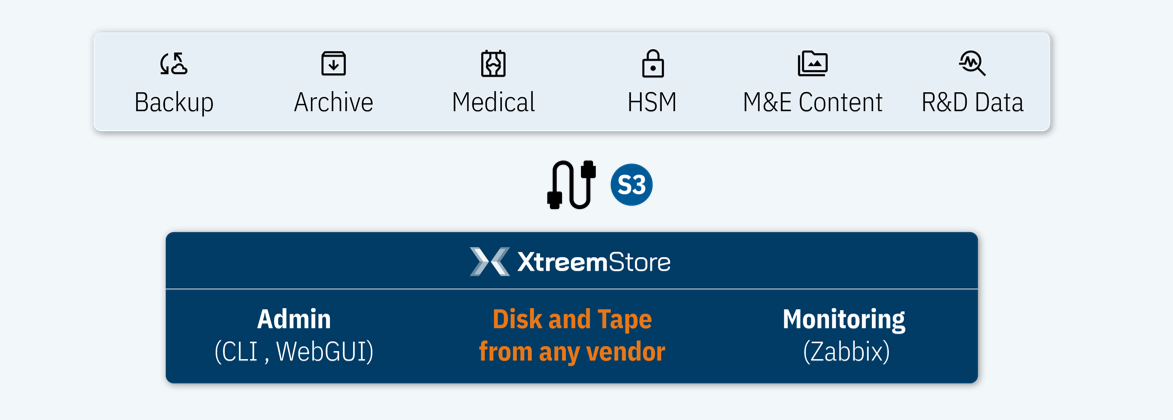
Task: Click the M&E Content image gallery icon
Action: [x=812, y=64]
